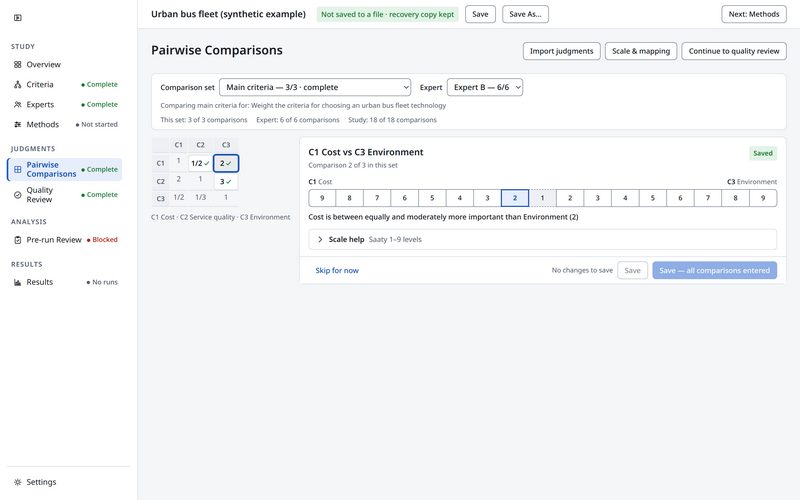Screen dimensions: 800x500
Task: Click the Pairwise Comparisons table icon
Action: [x=18, y=169]
